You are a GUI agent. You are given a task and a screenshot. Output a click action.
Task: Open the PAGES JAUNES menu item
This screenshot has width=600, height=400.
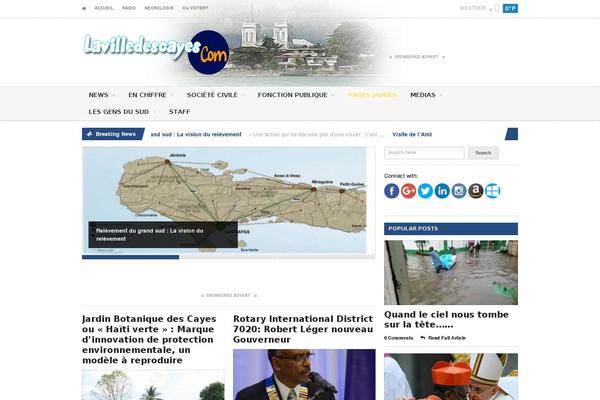click(x=372, y=95)
